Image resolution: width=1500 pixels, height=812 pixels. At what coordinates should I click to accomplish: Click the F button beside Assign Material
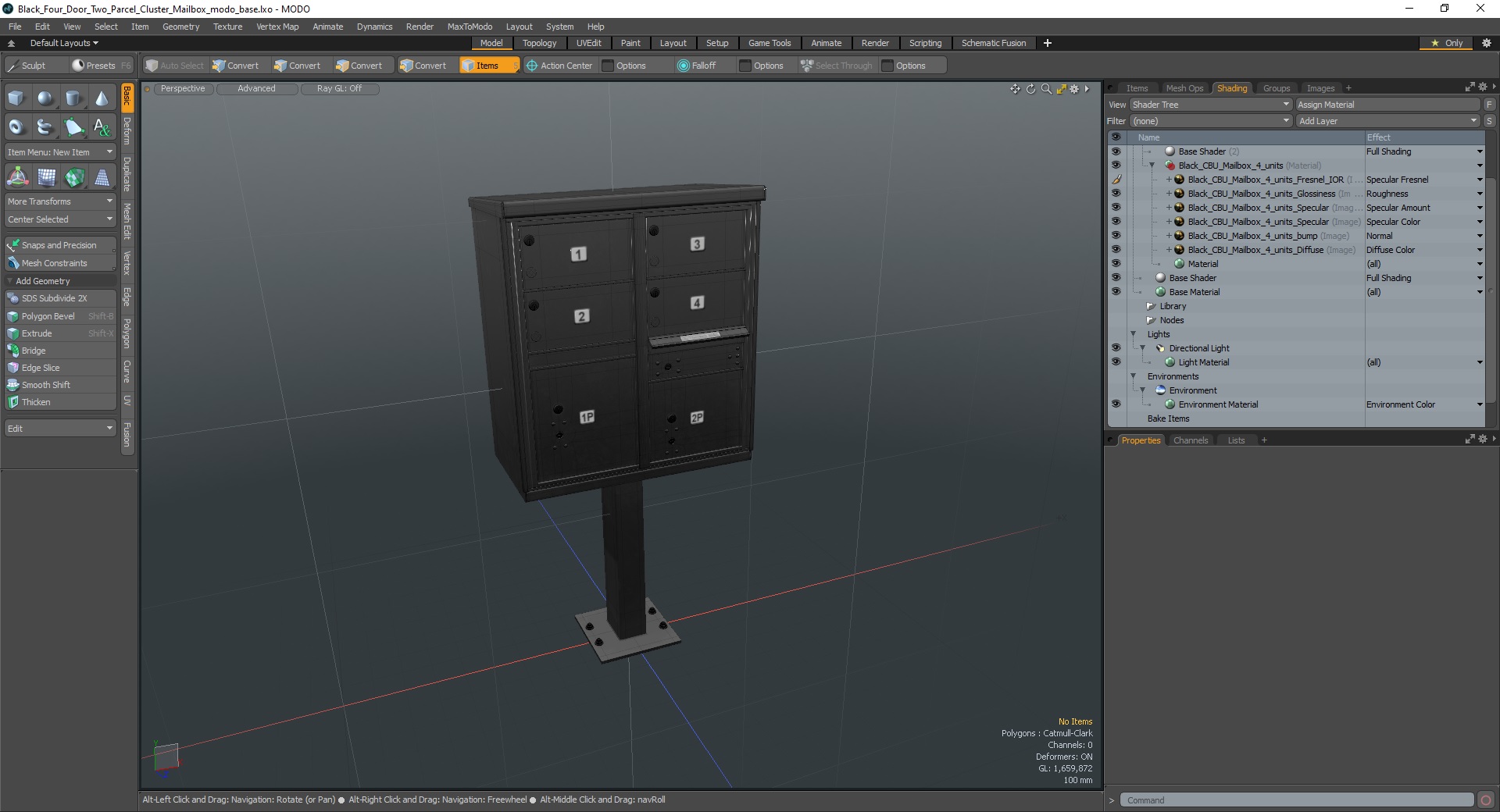click(x=1489, y=105)
